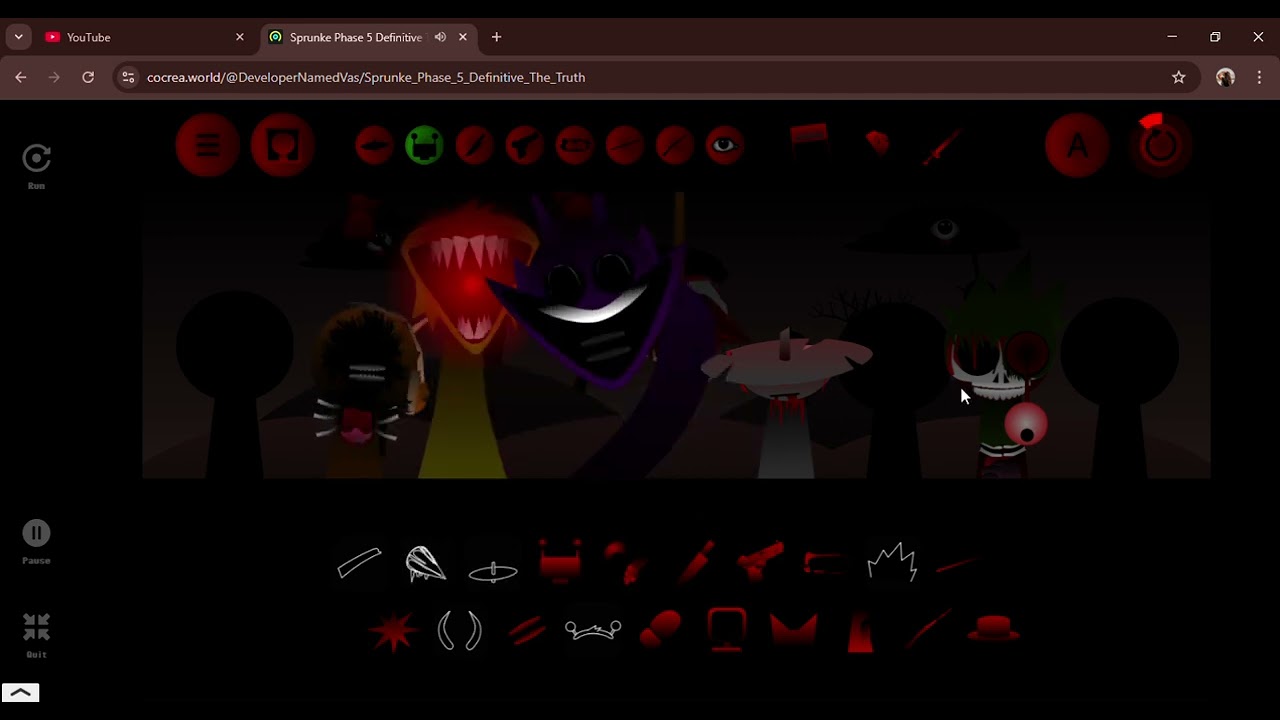Choose the white spiky crown outline icon
Screen dimensions: 1280x720
click(x=892, y=562)
